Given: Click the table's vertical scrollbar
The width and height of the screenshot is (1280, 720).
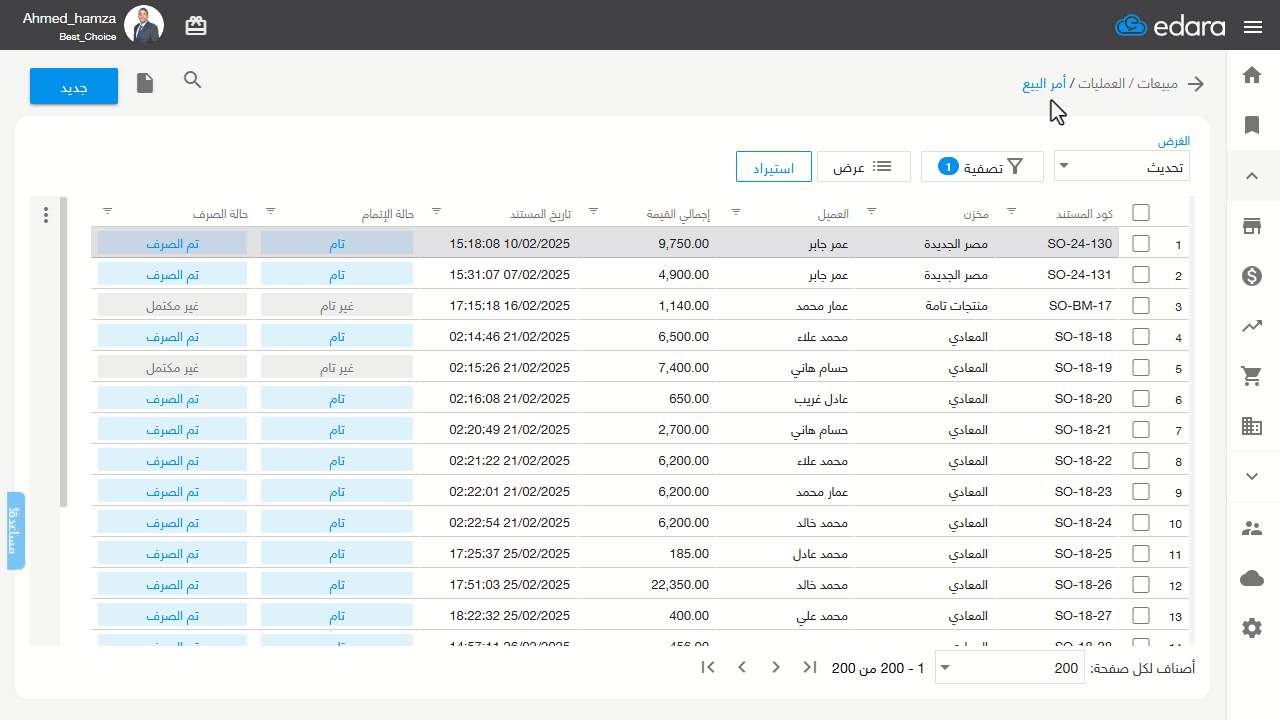Looking at the screenshot, I should coord(64,351).
